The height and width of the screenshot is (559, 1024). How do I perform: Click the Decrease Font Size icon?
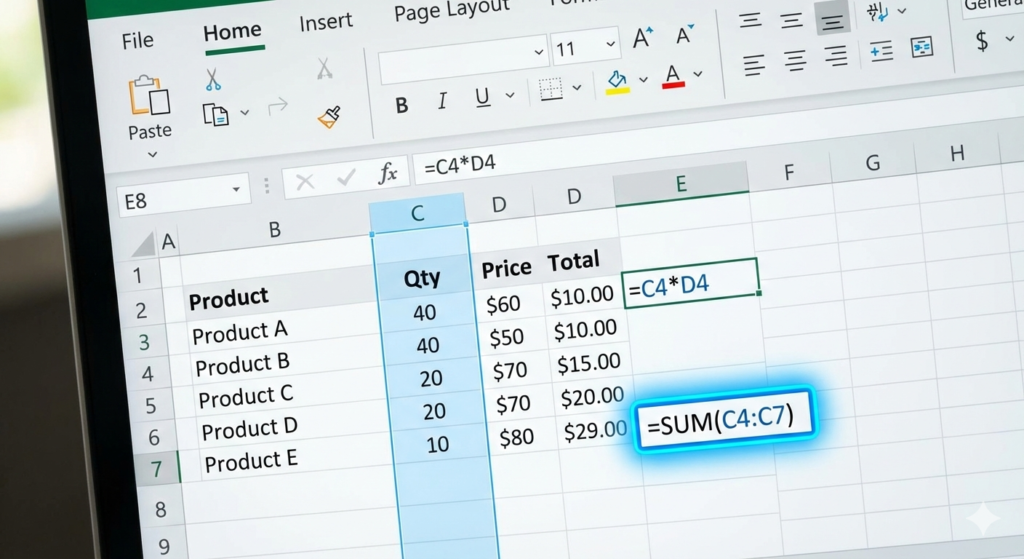click(685, 37)
